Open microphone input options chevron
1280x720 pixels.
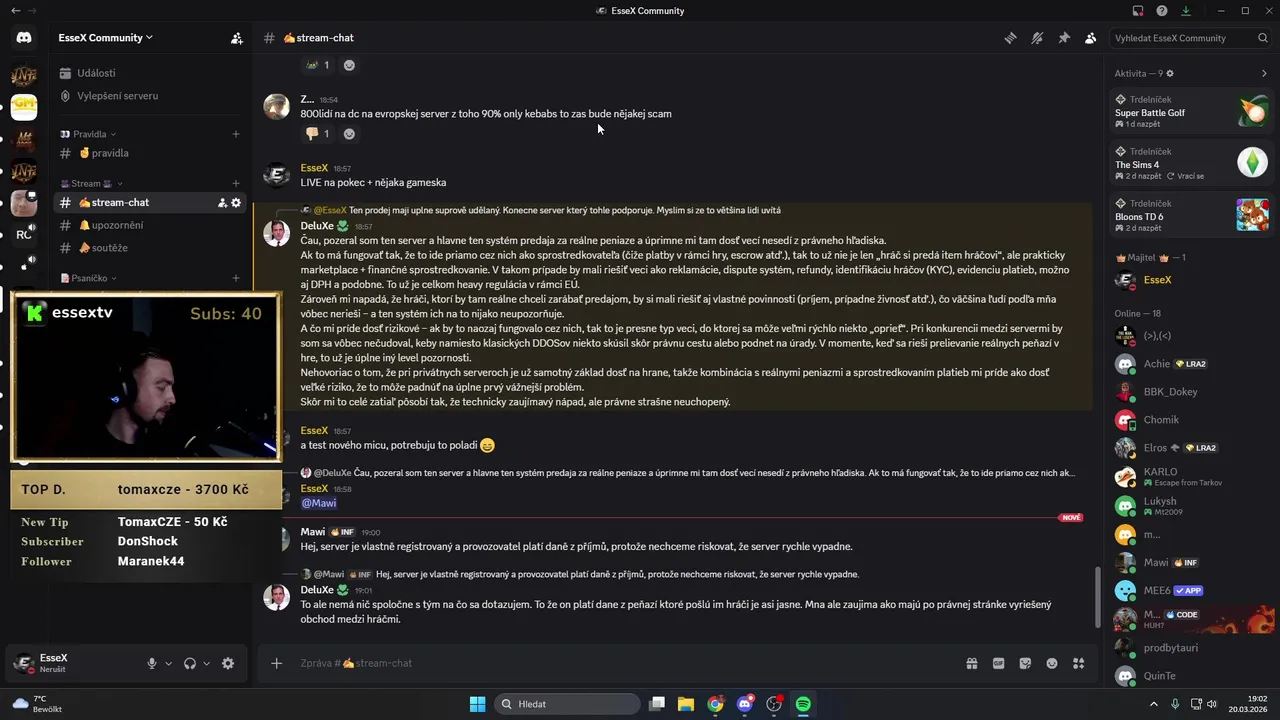pyautogui.click(x=168, y=663)
